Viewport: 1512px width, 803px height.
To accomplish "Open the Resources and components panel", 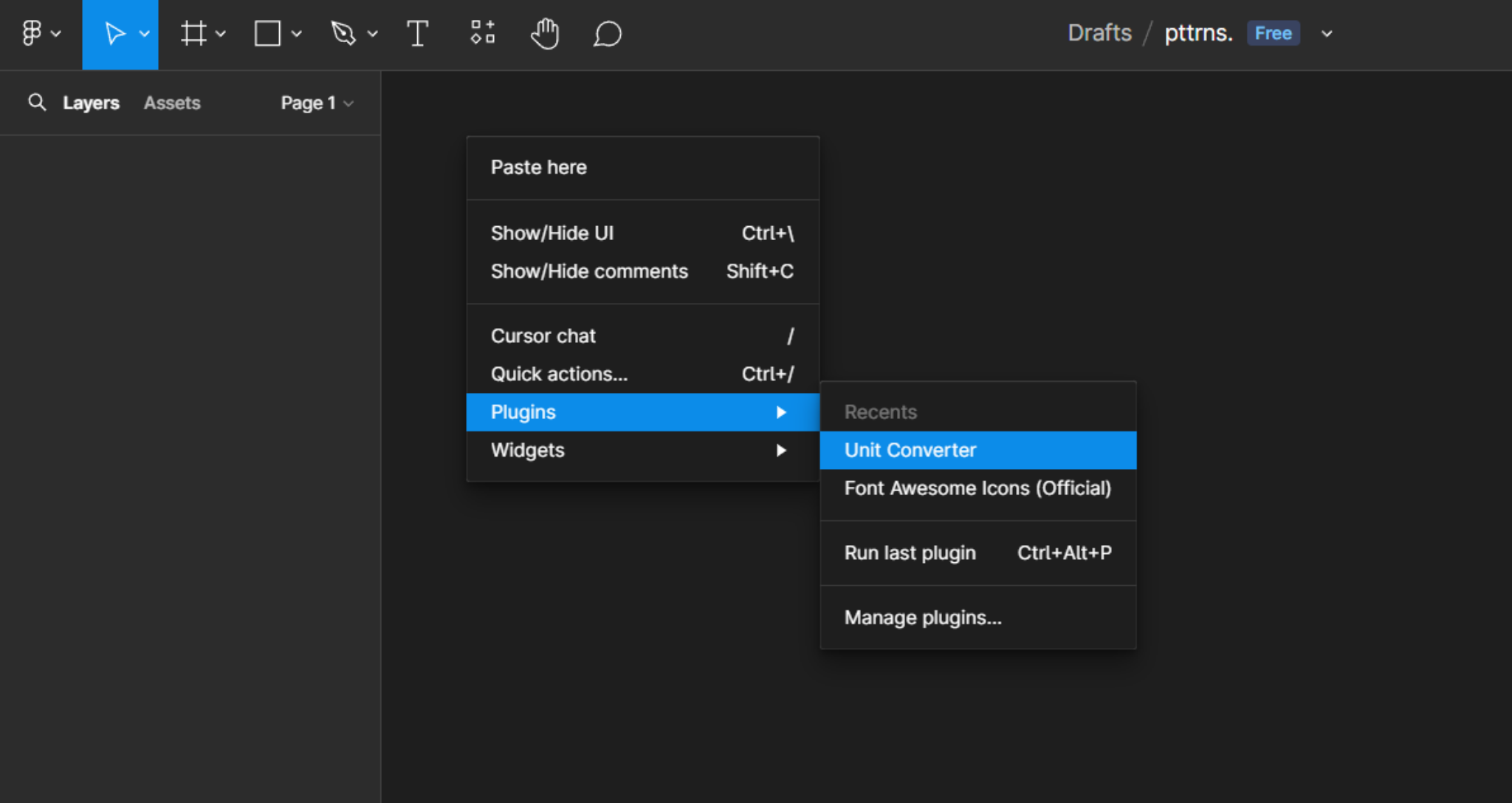I will (x=481, y=33).
